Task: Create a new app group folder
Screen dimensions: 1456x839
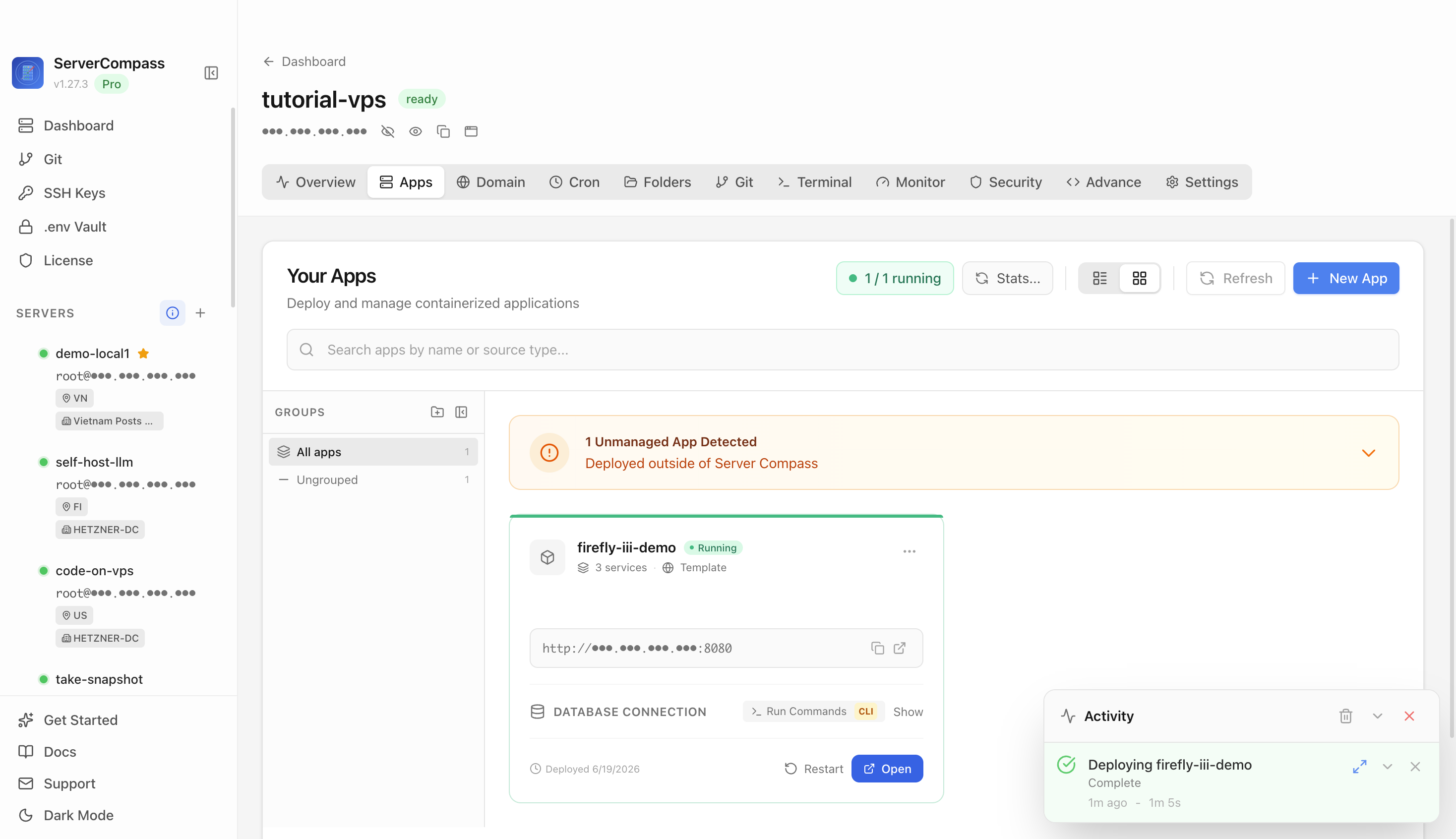Action: click(x=437, y=412)
